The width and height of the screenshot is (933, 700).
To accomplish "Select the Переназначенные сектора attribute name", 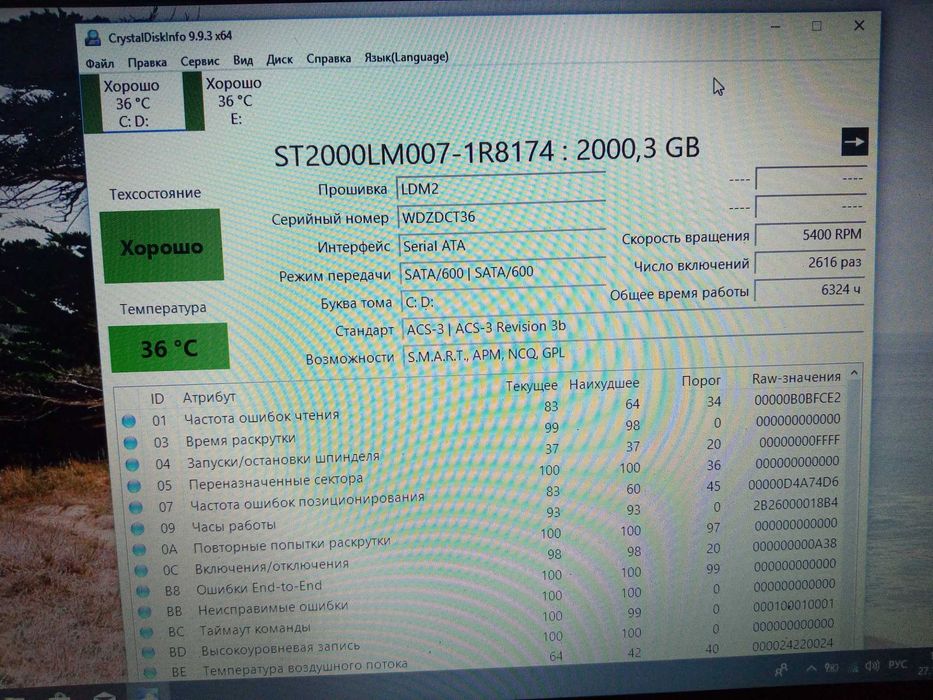I will 275,481.
